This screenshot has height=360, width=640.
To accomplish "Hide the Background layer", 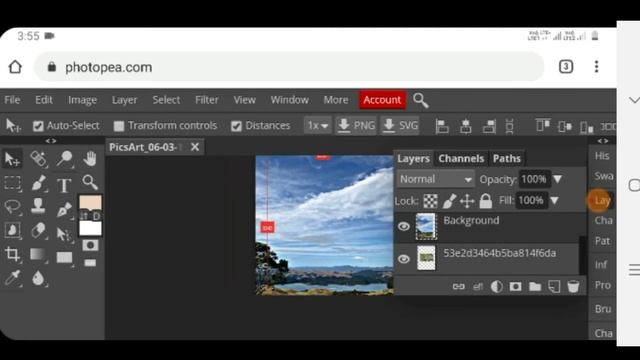I will point(404,227).
